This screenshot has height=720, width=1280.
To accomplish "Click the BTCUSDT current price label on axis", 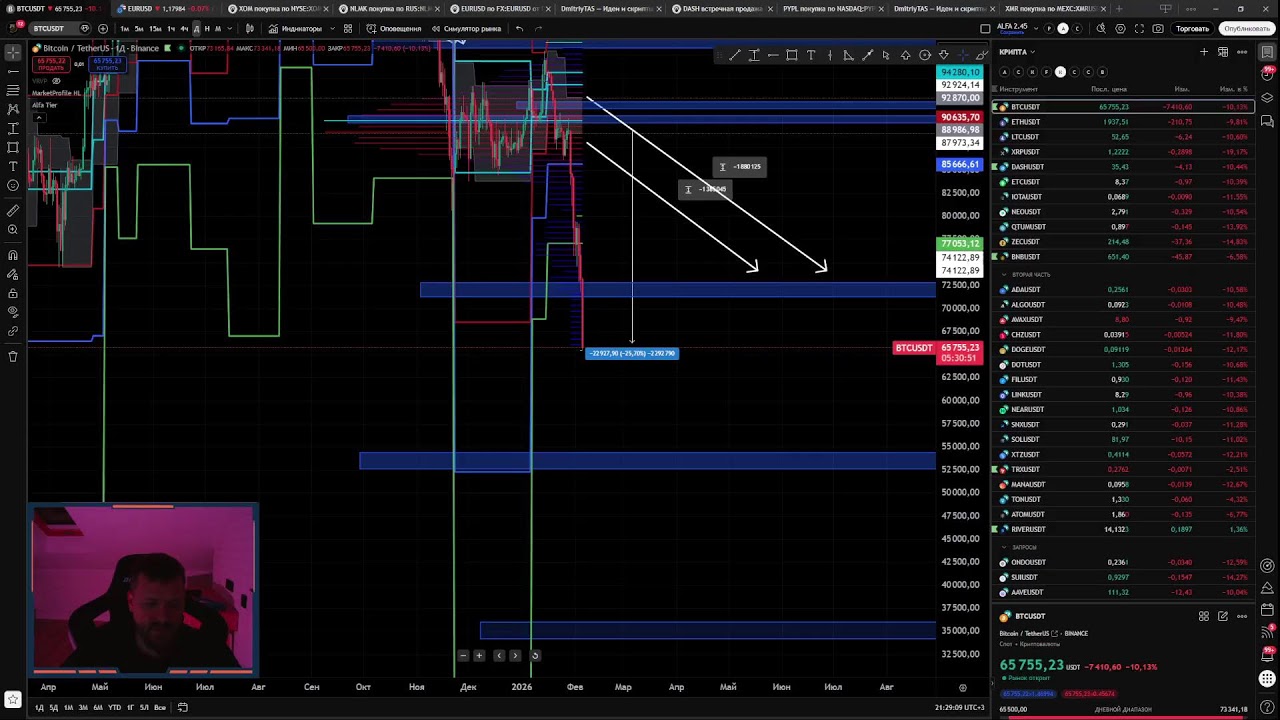I will click(x=940, y=352).
